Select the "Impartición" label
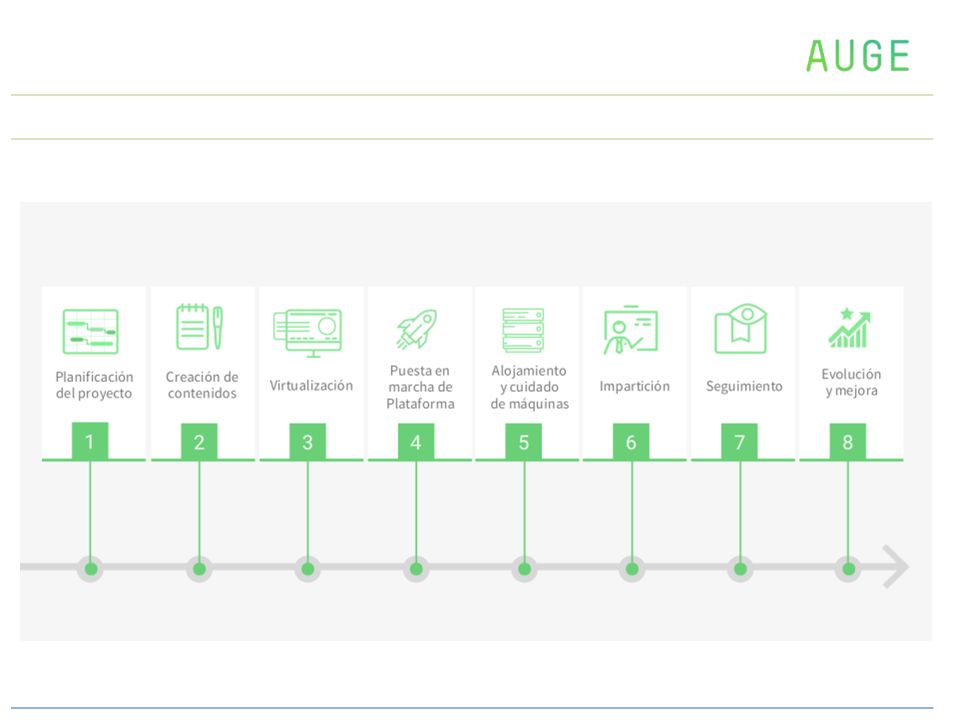The height and width of the screenshot is (720, 960). point(634,386)
